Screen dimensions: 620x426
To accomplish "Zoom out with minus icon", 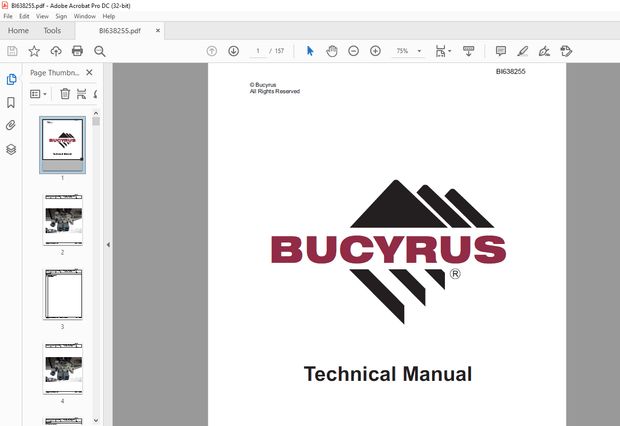I will click(x=353, y=51).
